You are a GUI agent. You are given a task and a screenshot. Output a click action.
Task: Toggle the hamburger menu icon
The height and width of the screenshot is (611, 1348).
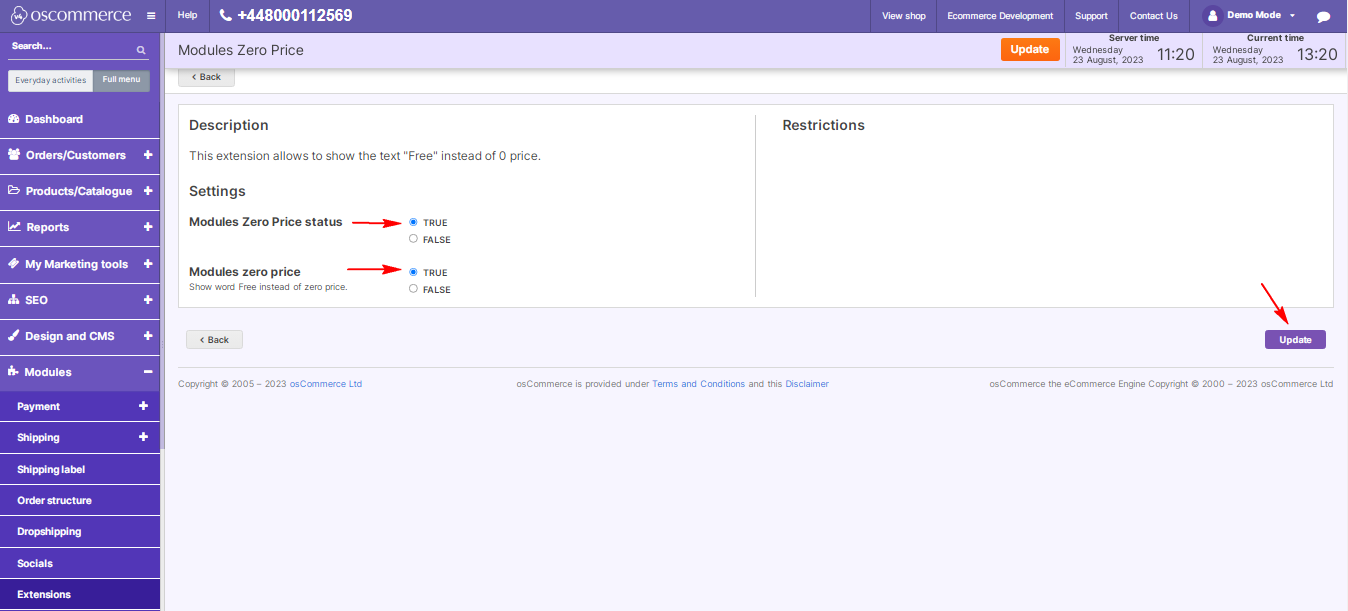150,16
